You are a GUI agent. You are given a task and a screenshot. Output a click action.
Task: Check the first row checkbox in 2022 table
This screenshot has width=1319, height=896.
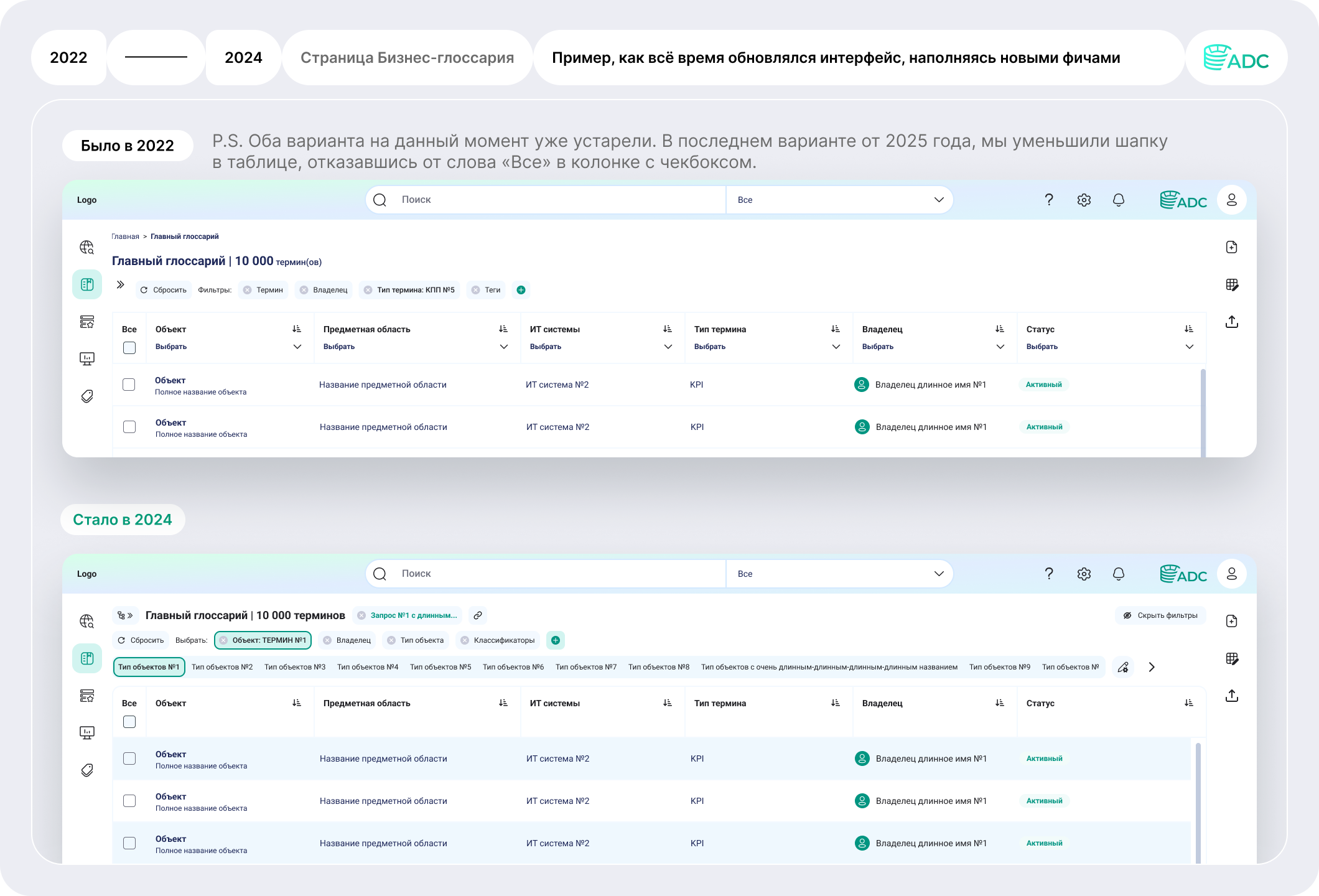point(129,385)
